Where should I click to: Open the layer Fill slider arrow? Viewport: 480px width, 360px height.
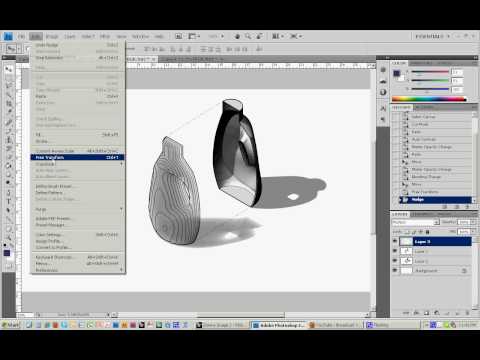coord(473,232)
